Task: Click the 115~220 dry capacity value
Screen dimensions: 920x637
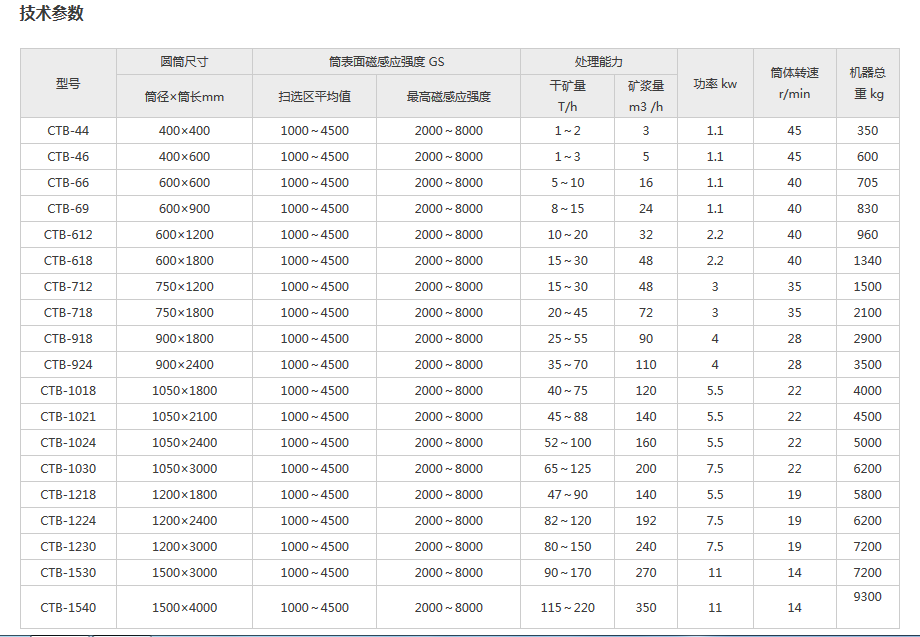Action: [x=570, y=606]
